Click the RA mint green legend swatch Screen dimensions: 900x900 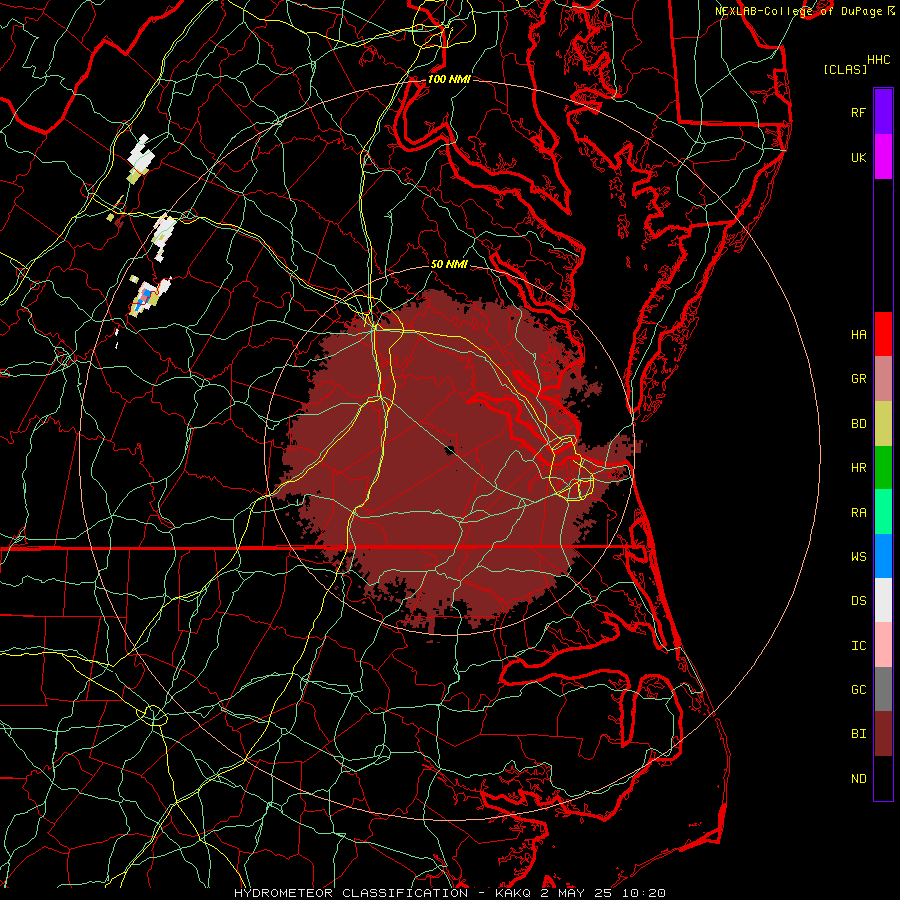pyautogui.click(x=883, y=512)
